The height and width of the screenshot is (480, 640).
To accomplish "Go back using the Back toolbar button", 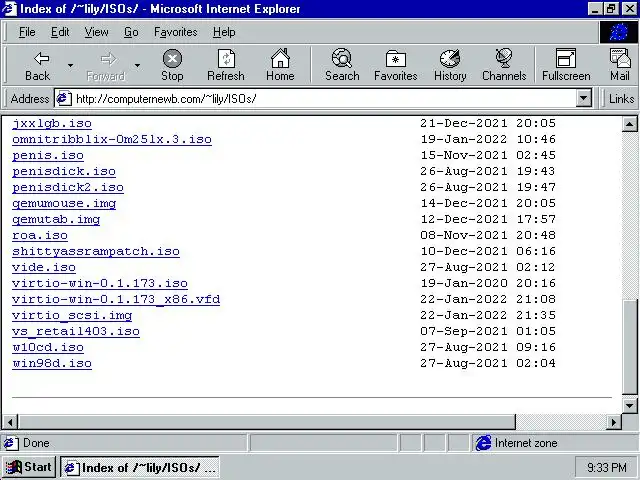I will coord(38,65).
